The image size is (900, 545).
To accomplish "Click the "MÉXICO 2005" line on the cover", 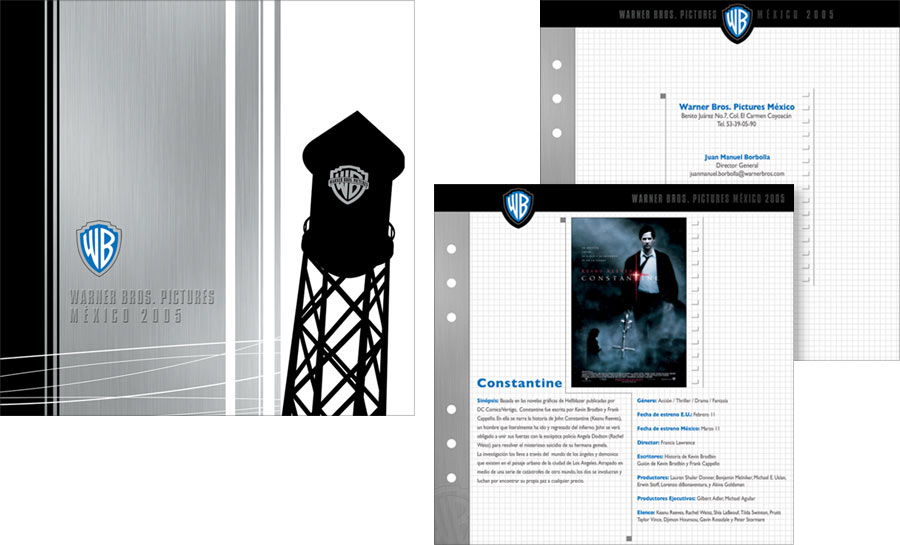I will 126,316.
